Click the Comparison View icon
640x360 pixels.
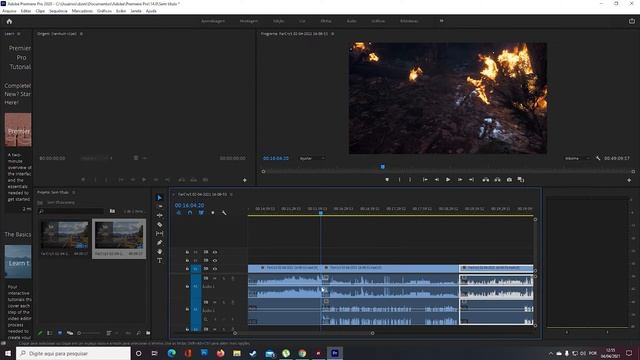pyautogui.click(x=520, y=180)
